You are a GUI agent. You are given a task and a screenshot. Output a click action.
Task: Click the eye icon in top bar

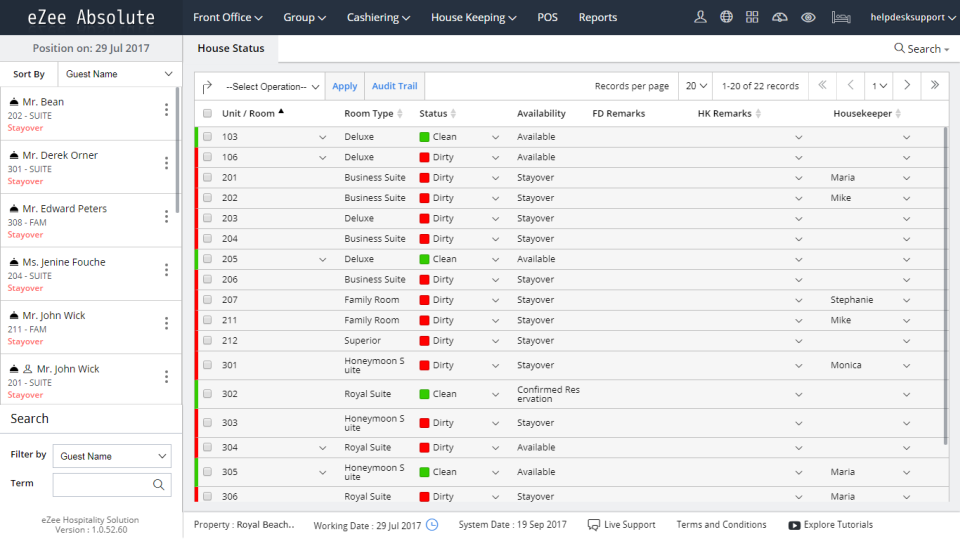point(808,17)
